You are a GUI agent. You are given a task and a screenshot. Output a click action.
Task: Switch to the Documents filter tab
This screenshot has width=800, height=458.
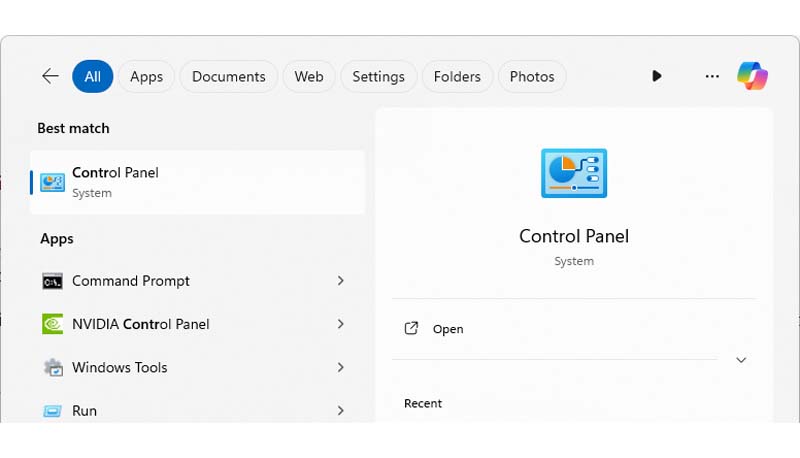tap(228, 76)
